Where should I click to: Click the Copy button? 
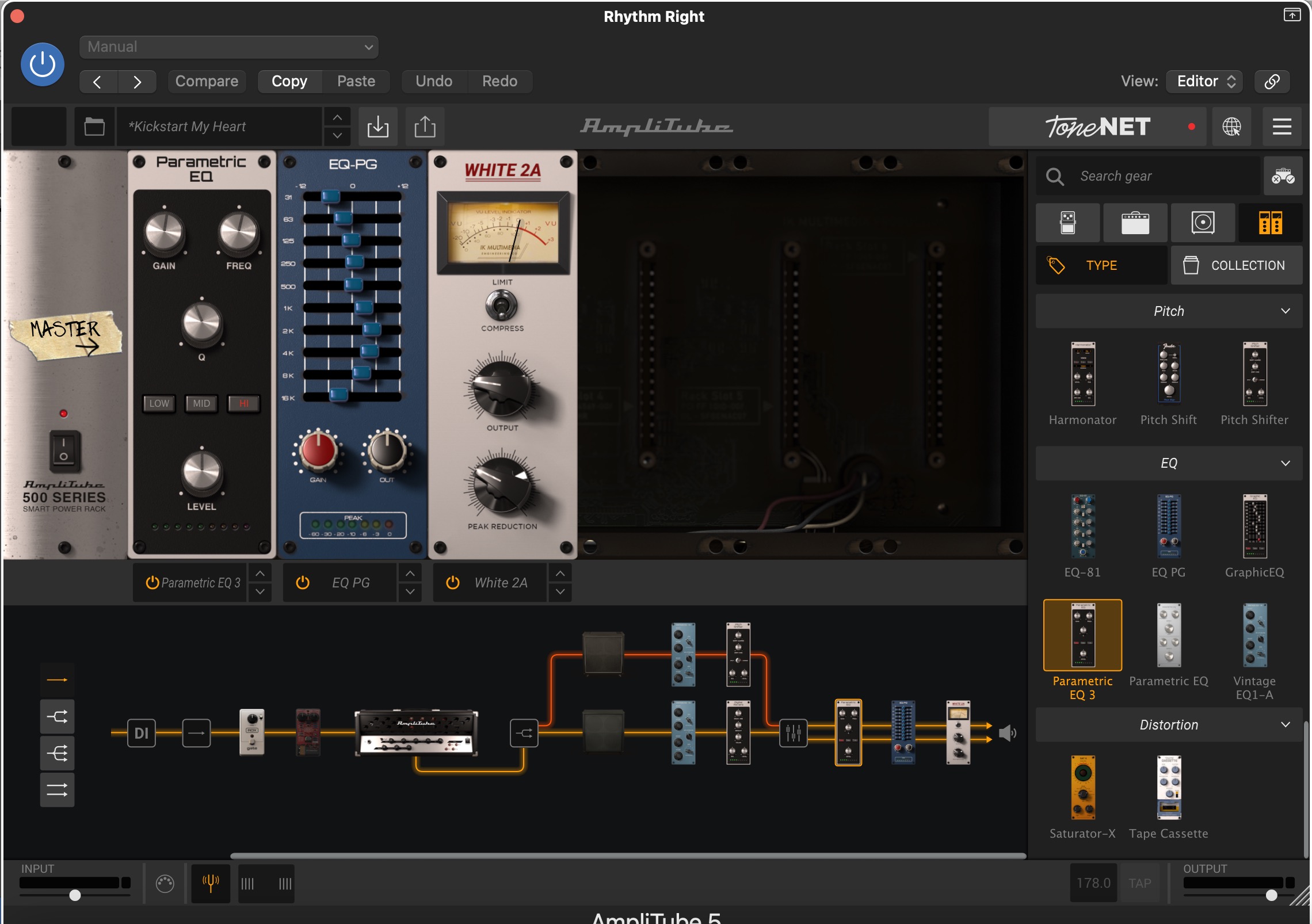289,81
